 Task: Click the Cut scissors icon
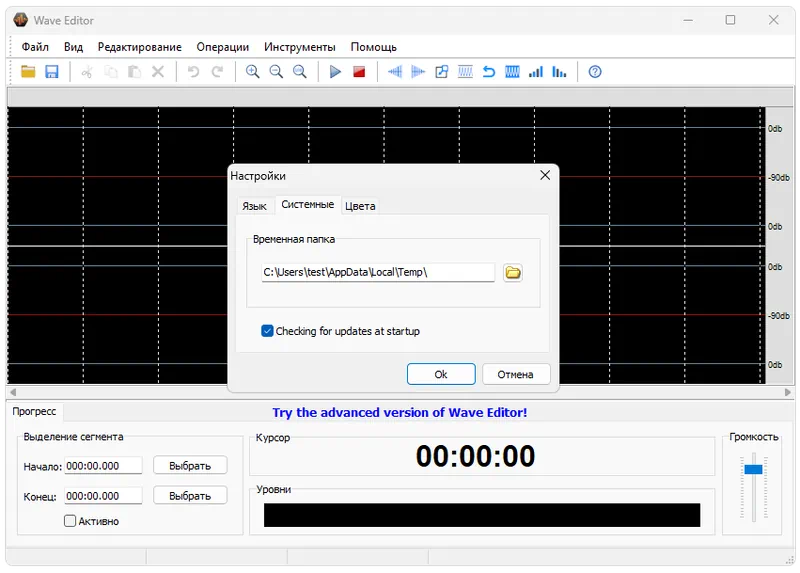pyautogui.click(x=87, y=72)
